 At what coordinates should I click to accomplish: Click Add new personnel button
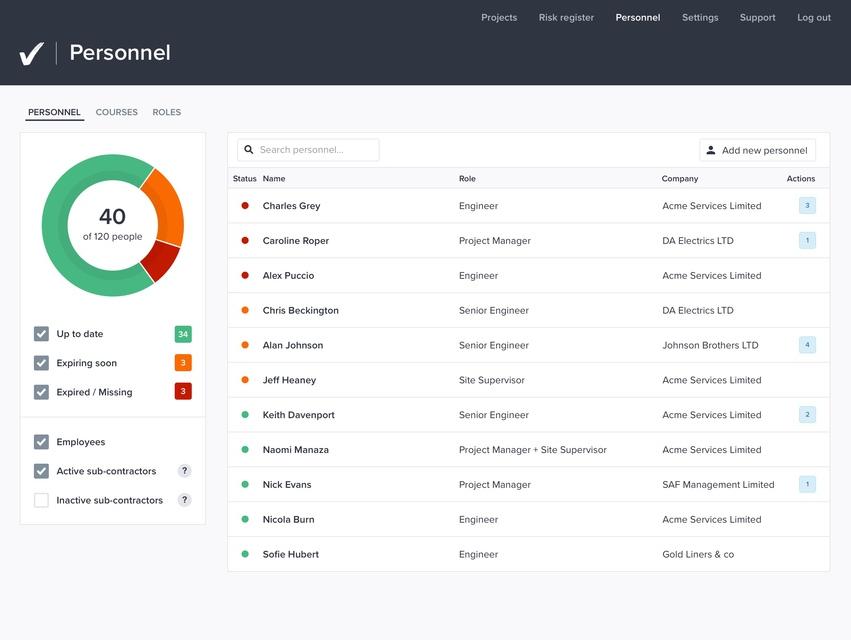pos(757,150)
